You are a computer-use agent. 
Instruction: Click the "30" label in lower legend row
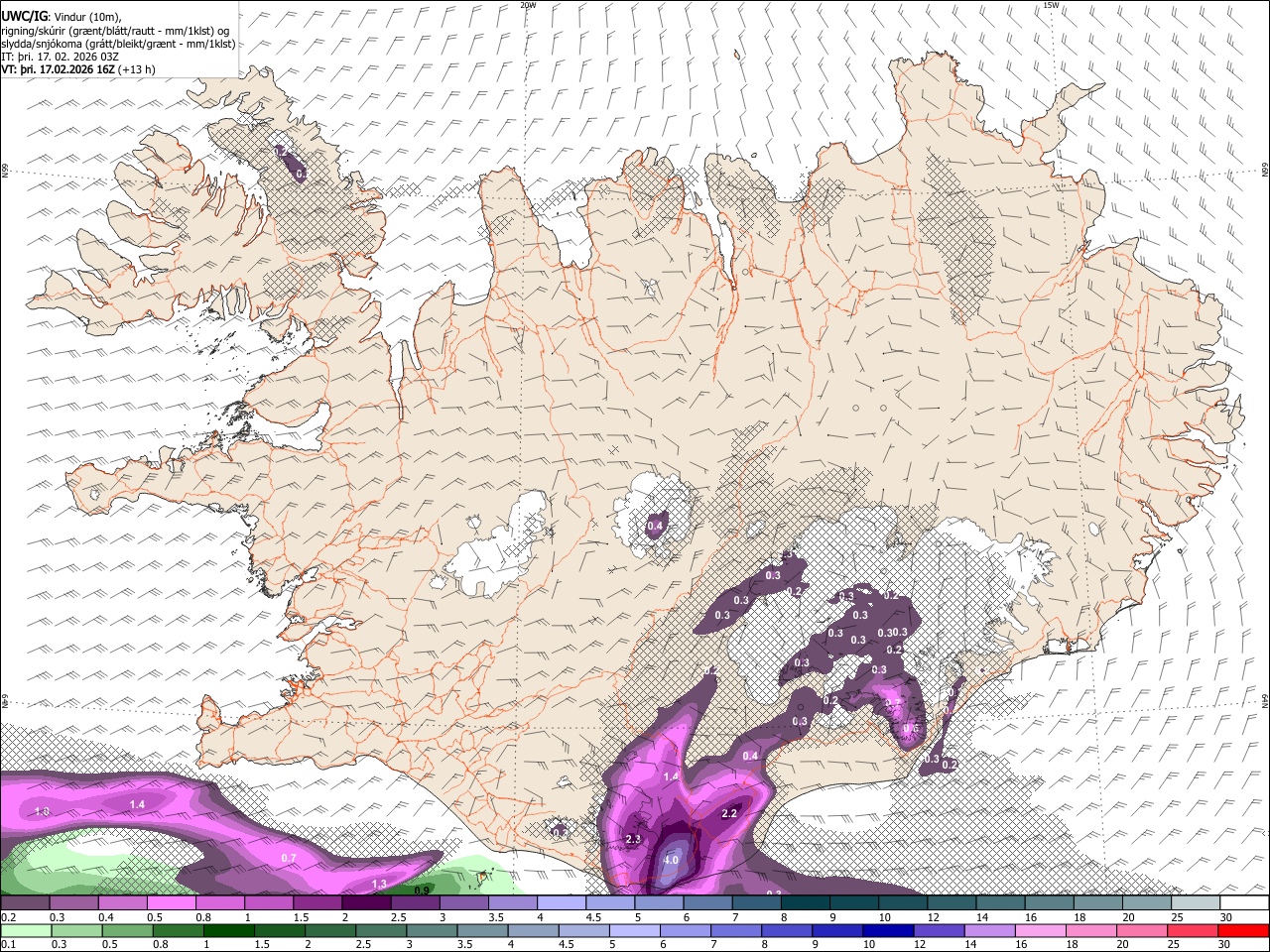(1226, 945)
